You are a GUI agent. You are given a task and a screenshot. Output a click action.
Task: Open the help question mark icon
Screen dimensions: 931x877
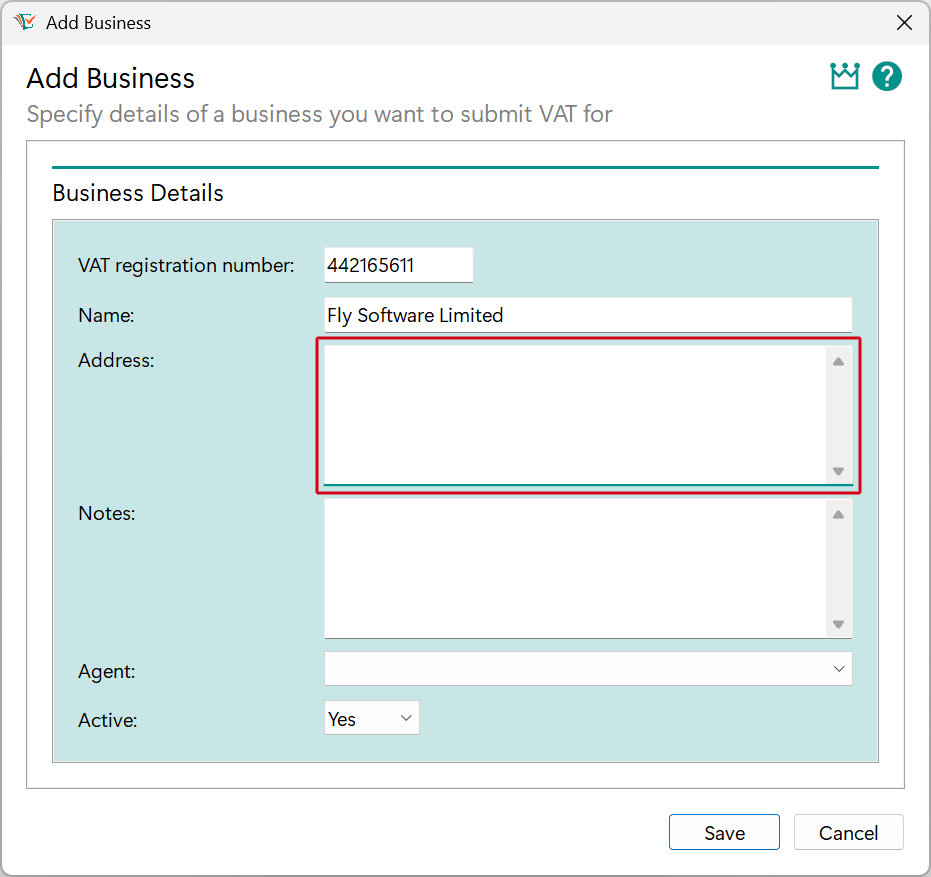point(887,76)
